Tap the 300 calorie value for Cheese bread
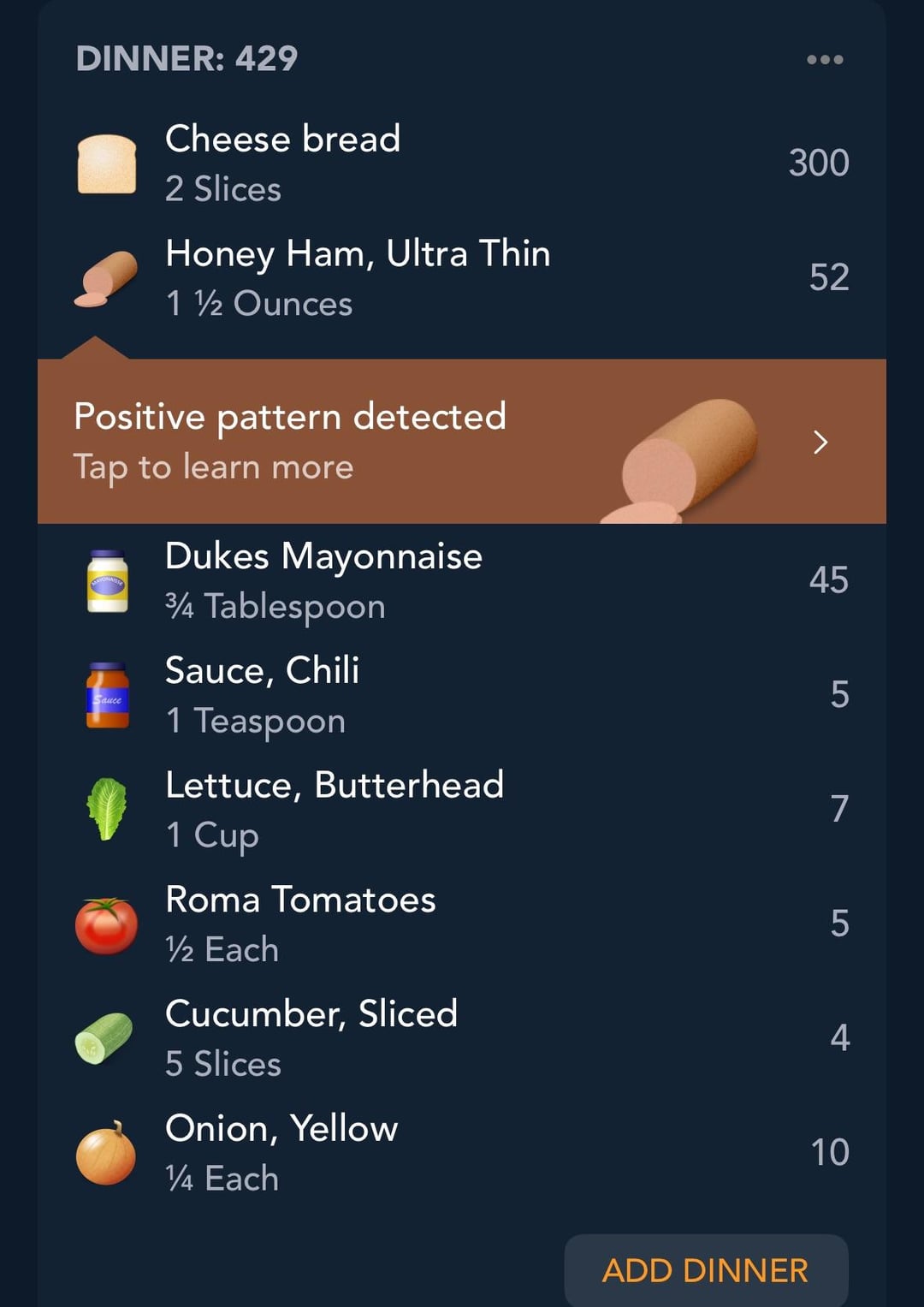 click(819, 163)
